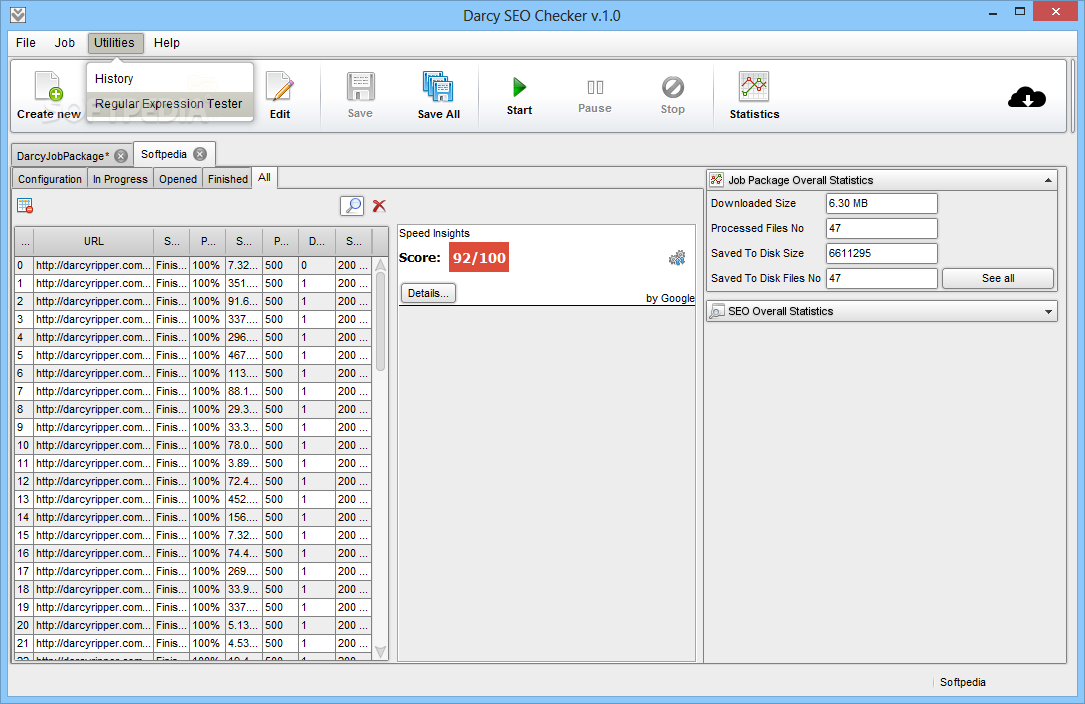Switch to Opened tab
Viewport: 1085px width, 704px height.
pos(178,179)
